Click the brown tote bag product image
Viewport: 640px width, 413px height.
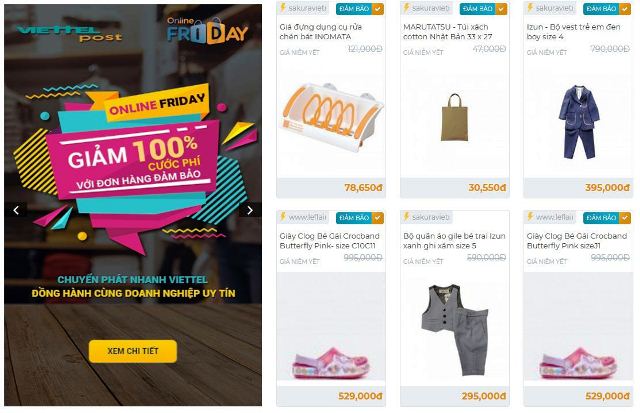(454, 118)
